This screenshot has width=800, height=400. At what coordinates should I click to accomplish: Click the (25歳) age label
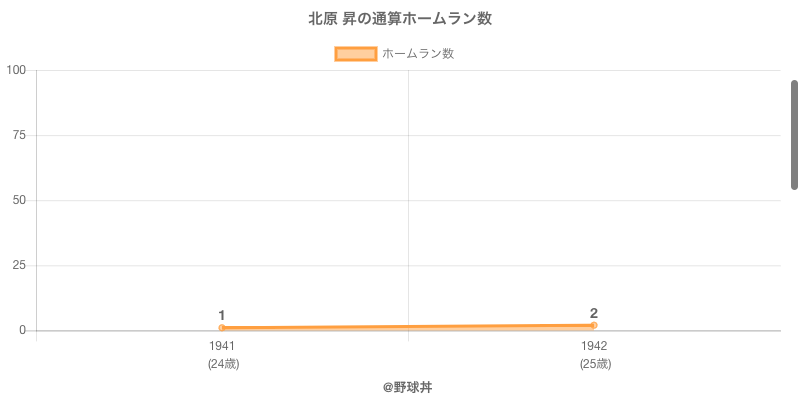coord(595,364)
